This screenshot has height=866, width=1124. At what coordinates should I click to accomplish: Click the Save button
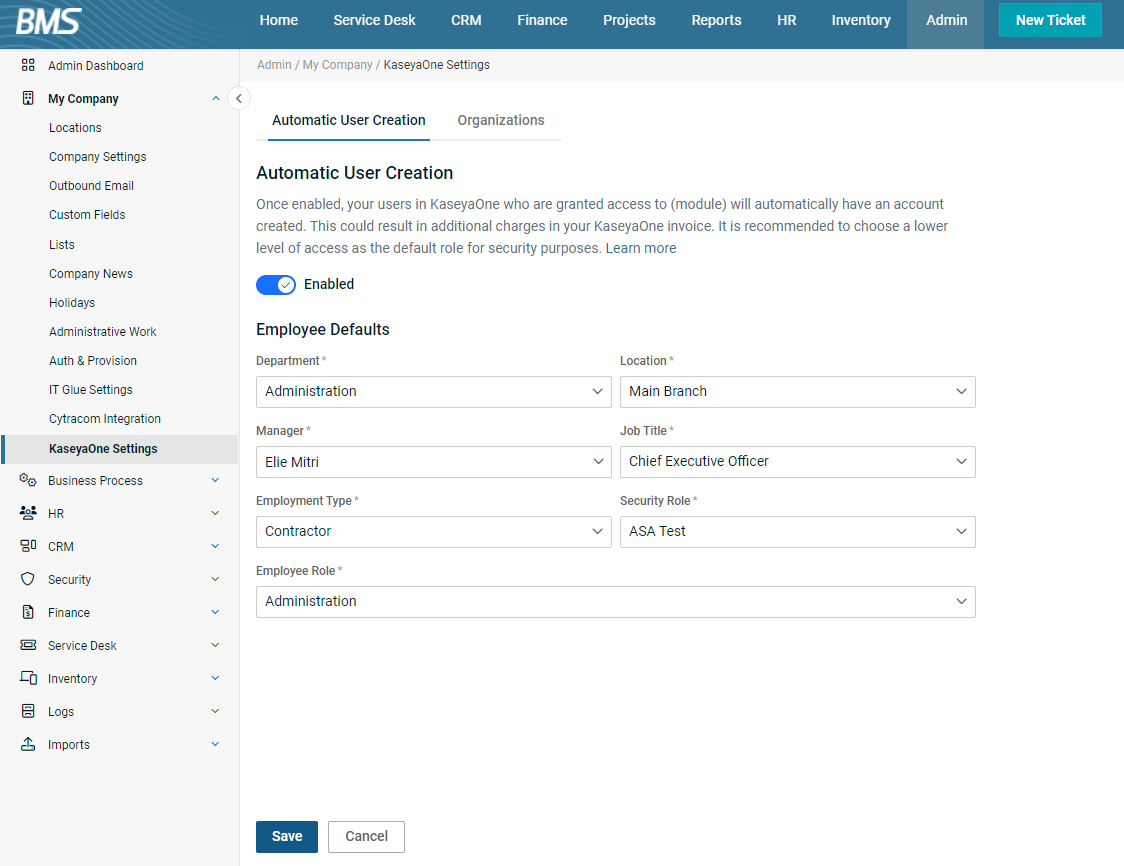[x=287, y=837]
